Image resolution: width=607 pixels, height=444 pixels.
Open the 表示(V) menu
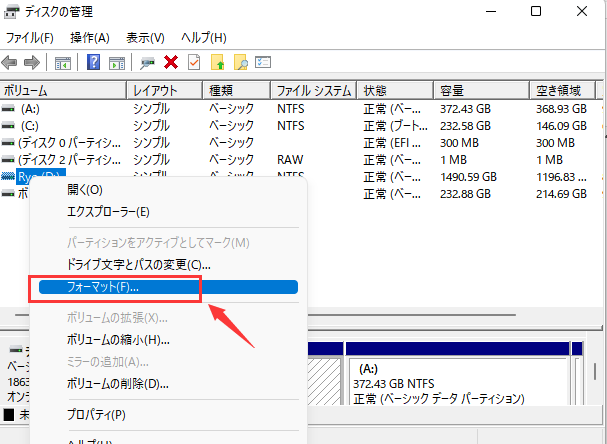pyautogui.click(x=145, y=38)
